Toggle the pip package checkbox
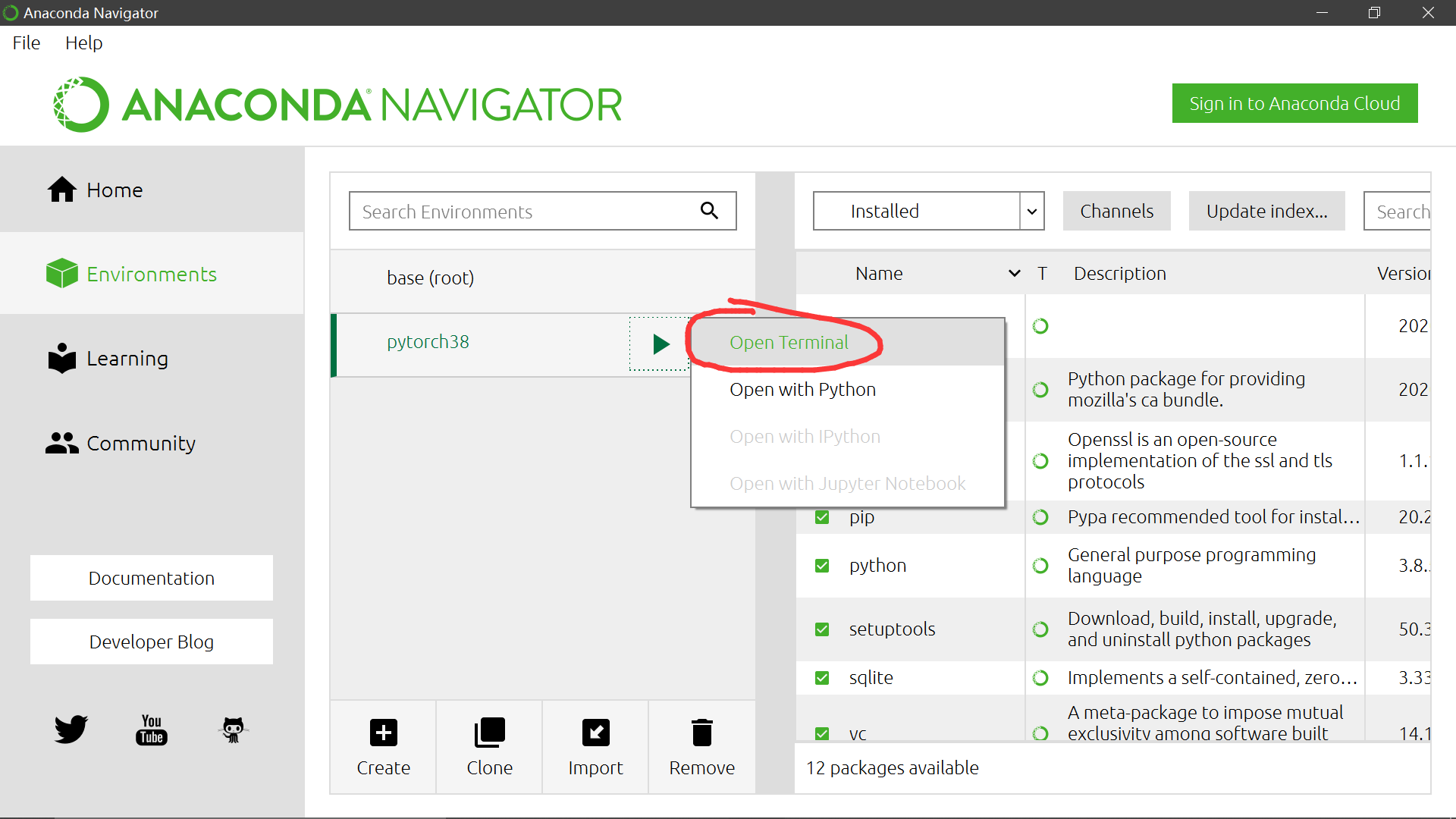Viewport: 1456px width, 819px height. pyautogui.click(x=822, y=517)
